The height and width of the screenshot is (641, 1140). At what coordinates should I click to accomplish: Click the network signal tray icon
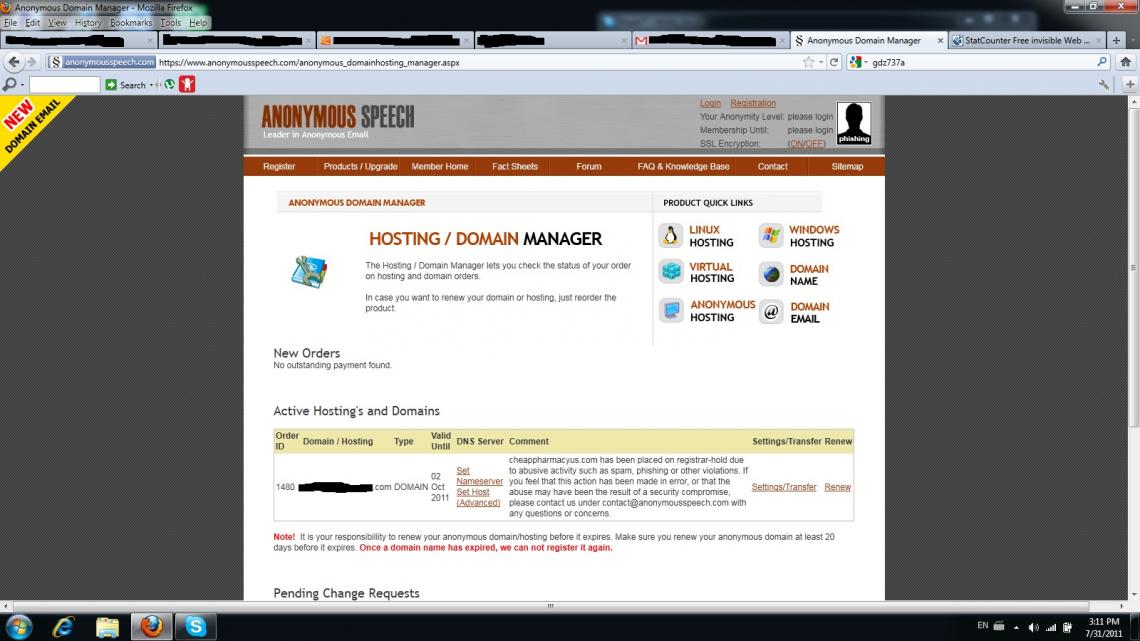1051,627
